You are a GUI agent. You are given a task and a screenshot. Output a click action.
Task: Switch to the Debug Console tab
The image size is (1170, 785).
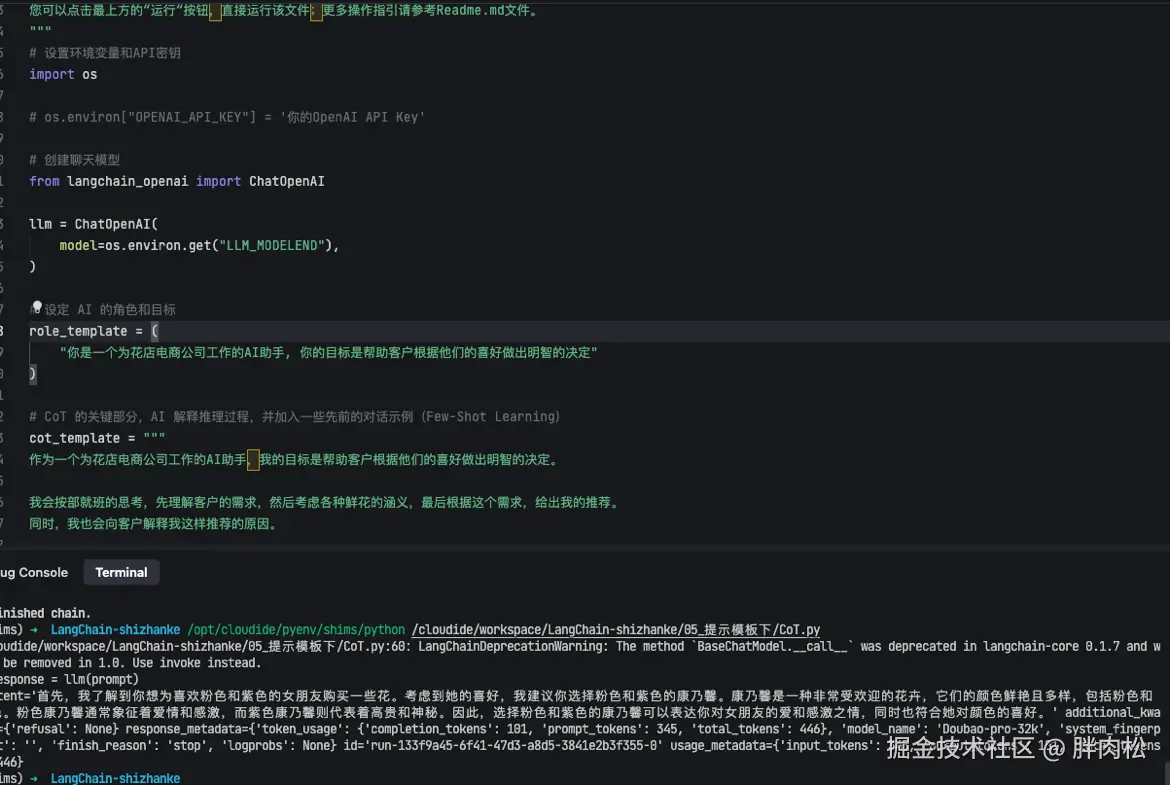(x=33, y=572)
